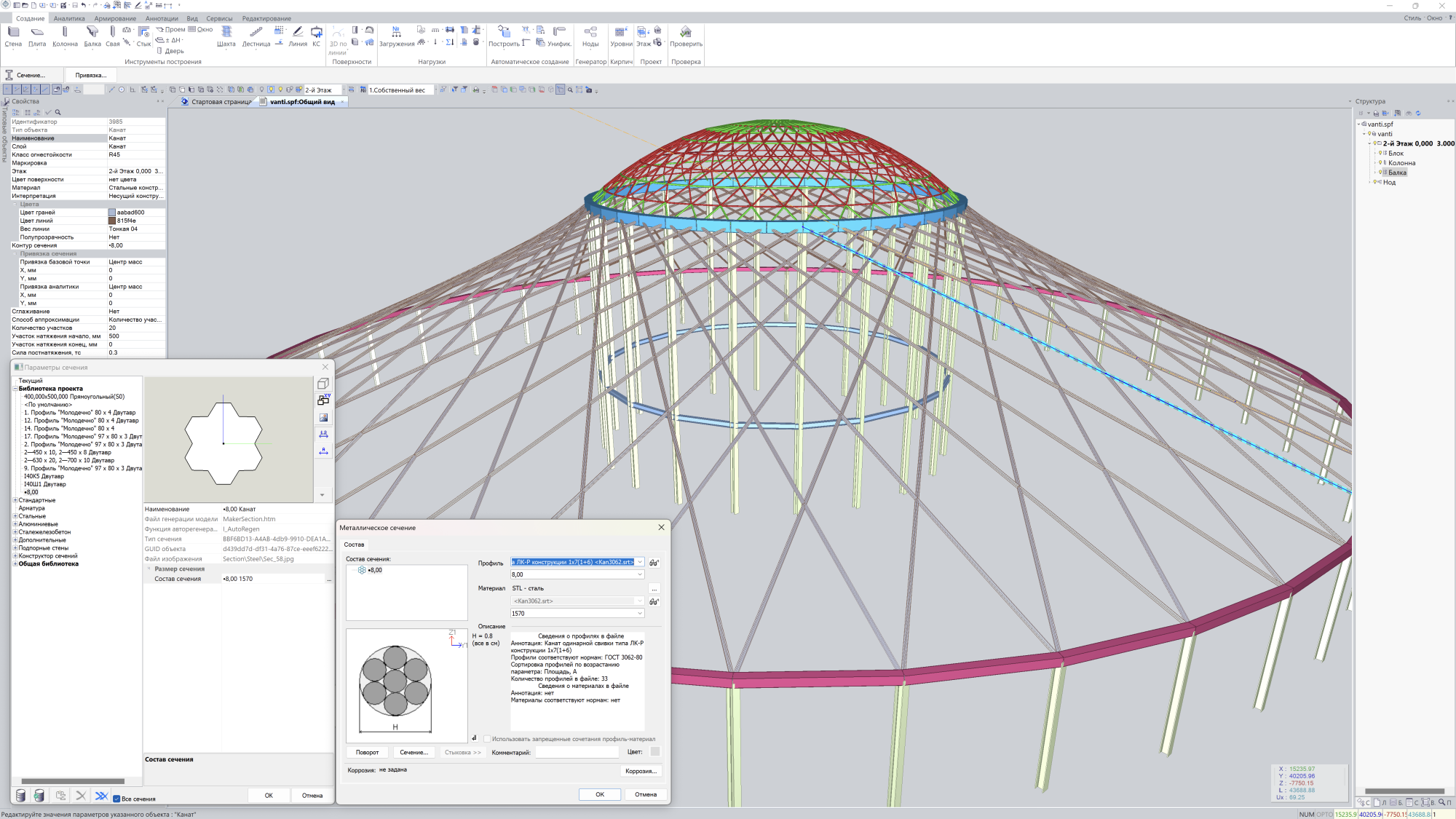
Task: Open the Армирование ribbon tab
Action: click(115, 18)
